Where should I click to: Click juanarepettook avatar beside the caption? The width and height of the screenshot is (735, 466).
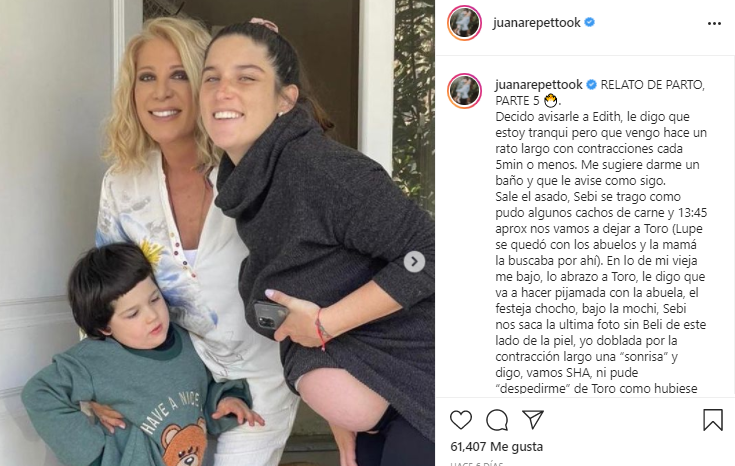tap(465, 91)
